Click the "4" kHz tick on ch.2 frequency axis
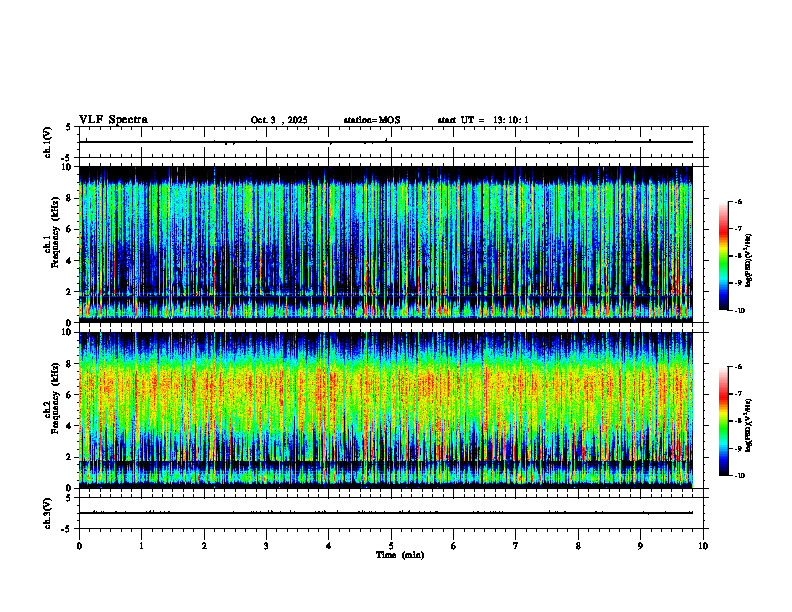This screenshot has height=612, width=792. (x=70, y=426)
